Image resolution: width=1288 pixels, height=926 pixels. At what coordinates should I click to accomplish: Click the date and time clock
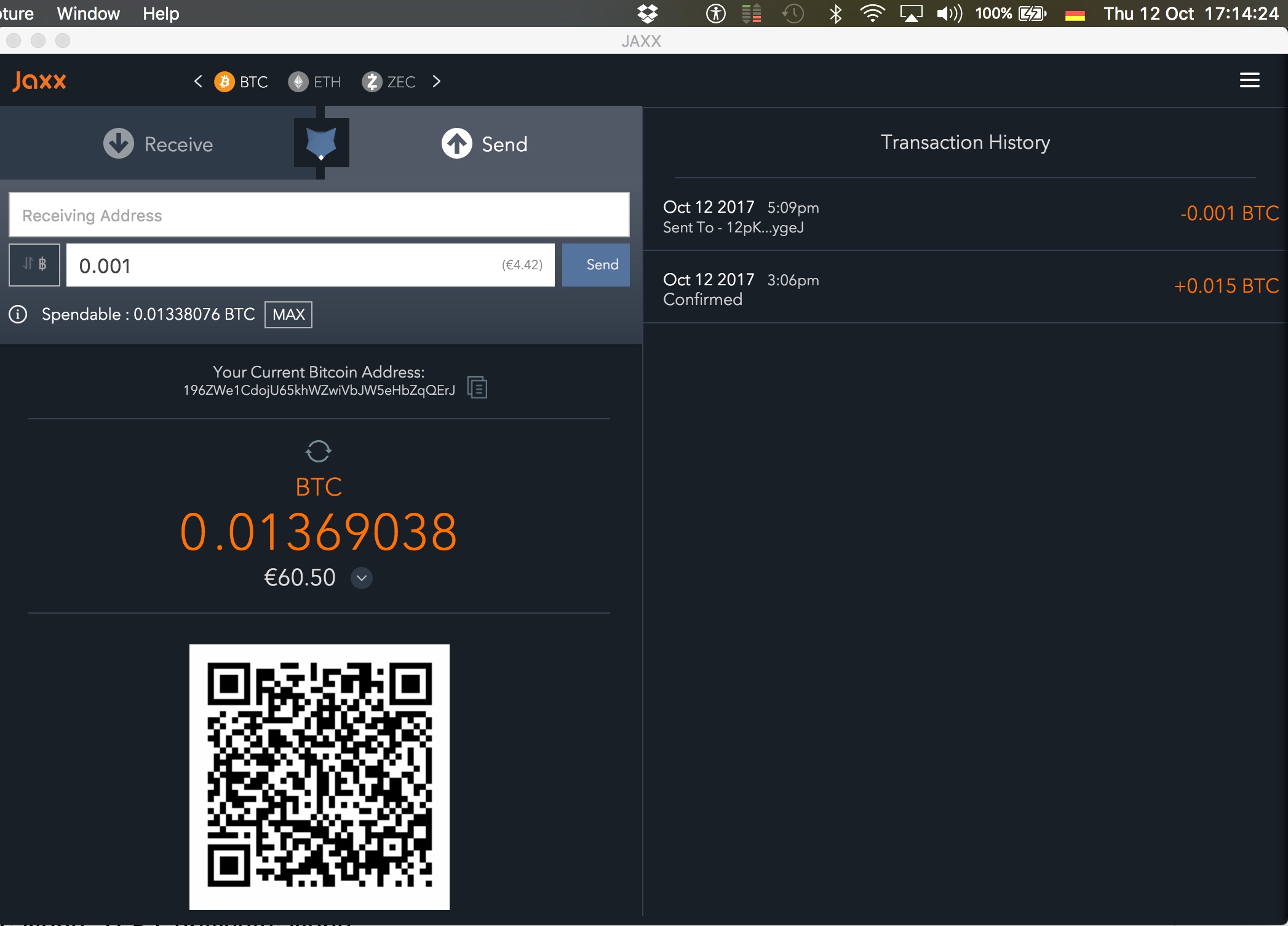pos(1191,14)
